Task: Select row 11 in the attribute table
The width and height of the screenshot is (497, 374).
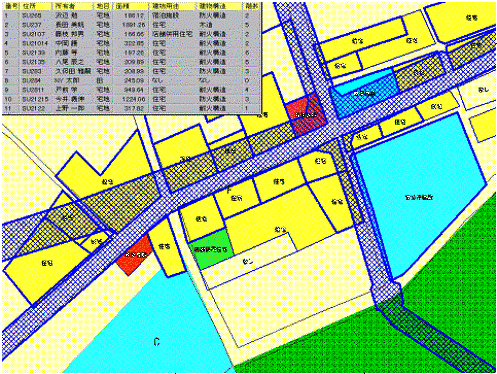Action: pyautogui.click(x=131, y=108)
